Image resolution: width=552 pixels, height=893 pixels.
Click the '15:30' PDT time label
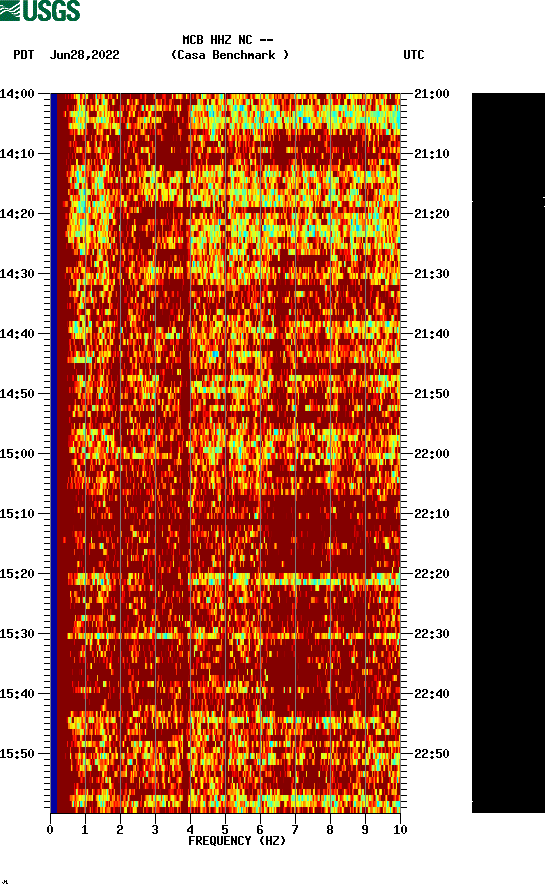click(17, 634)
